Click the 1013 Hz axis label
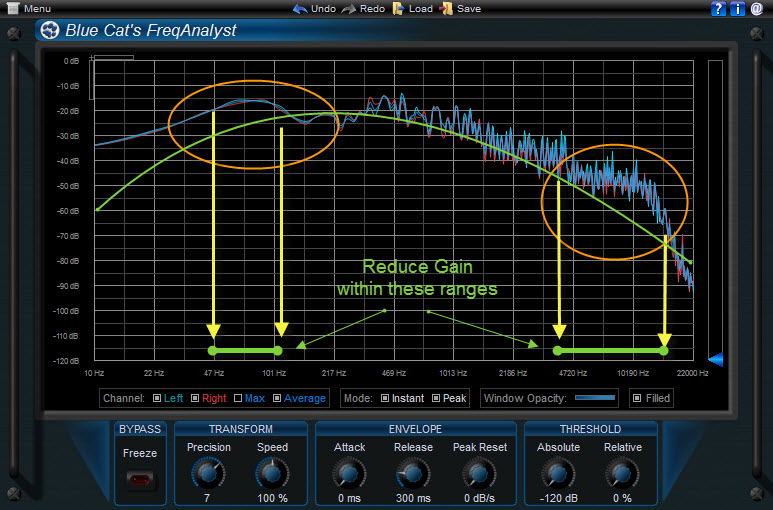 click(x=453, y=373)
